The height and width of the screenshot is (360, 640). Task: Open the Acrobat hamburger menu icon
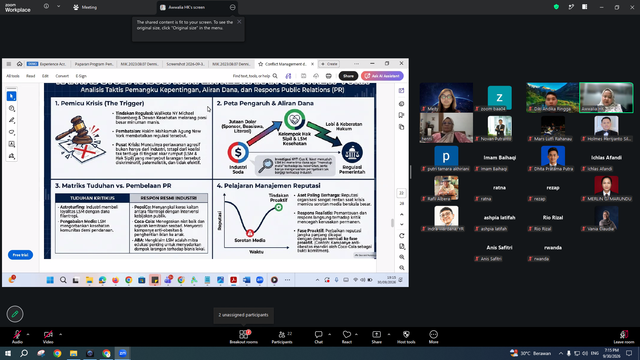click(9, 64)
